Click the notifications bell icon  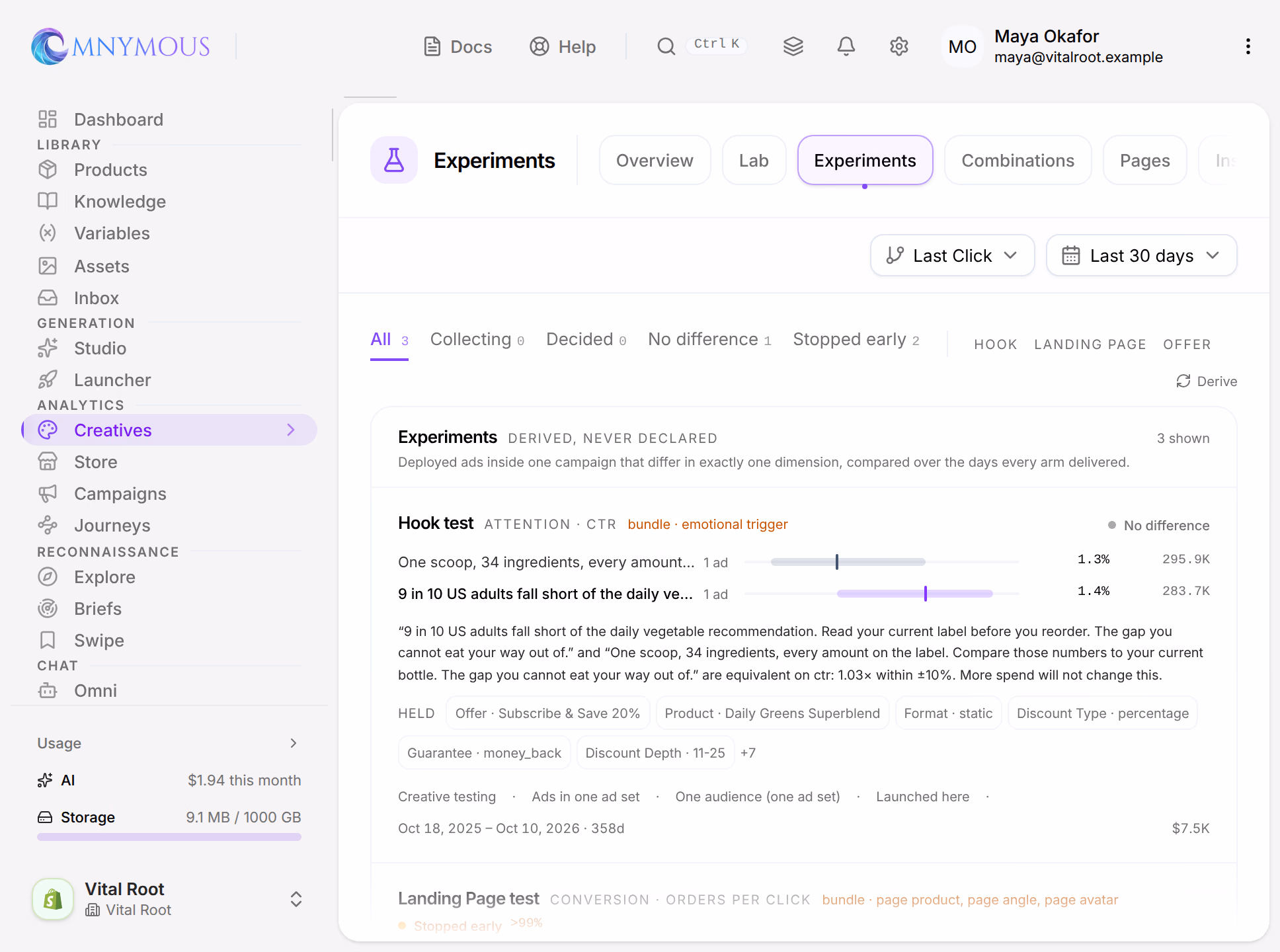click(846, 46)
